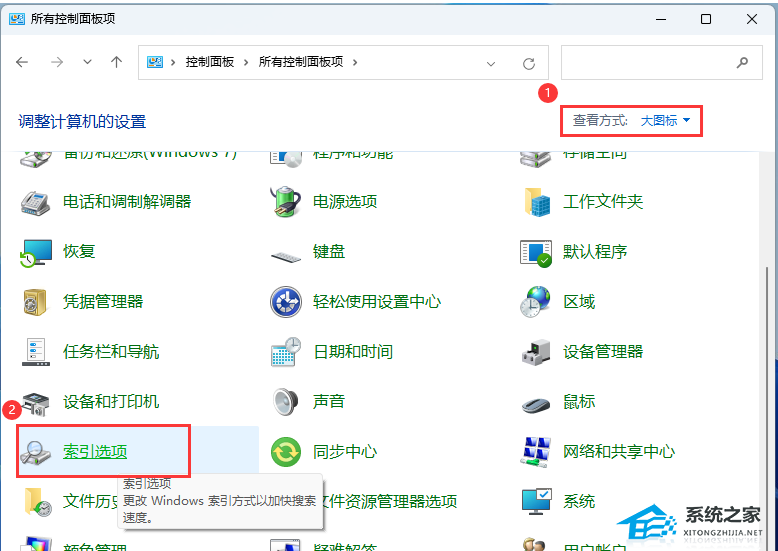
Task: Open the 网络和共享中心 icon
Action: pyautogui.click(x=536, y=451)
